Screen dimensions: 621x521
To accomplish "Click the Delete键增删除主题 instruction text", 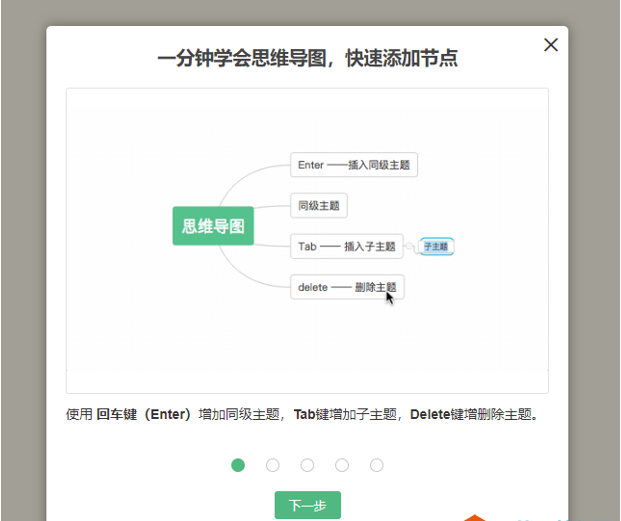I will (x=471, y=415).
